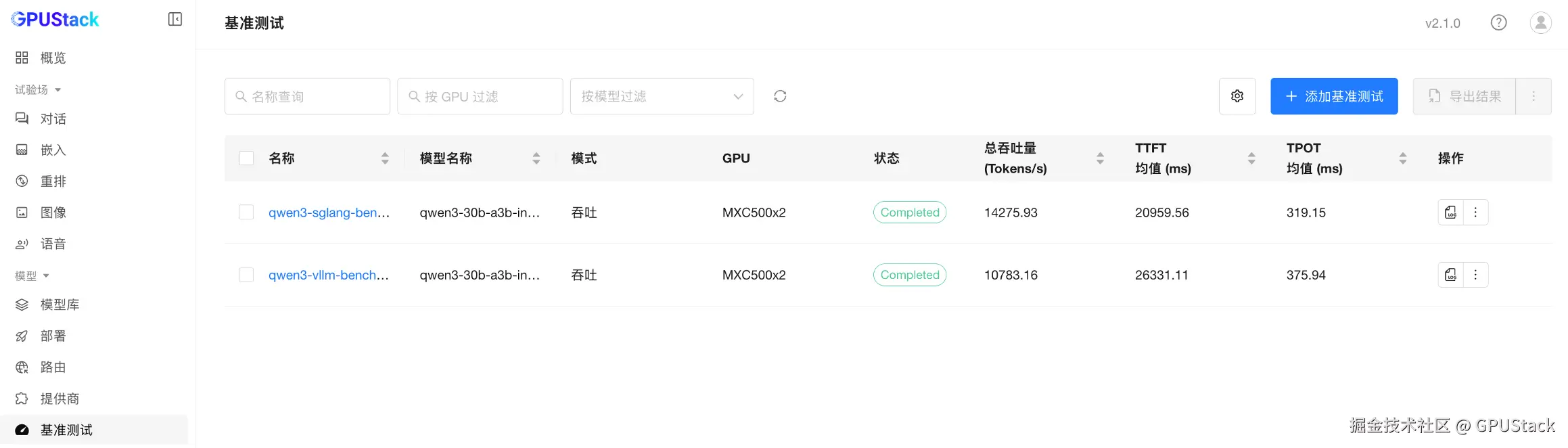Image resolution: width=1568 pixels, height=448 pixels.
Task: Click the refresh icon next to filters
Action: point(780,96)
